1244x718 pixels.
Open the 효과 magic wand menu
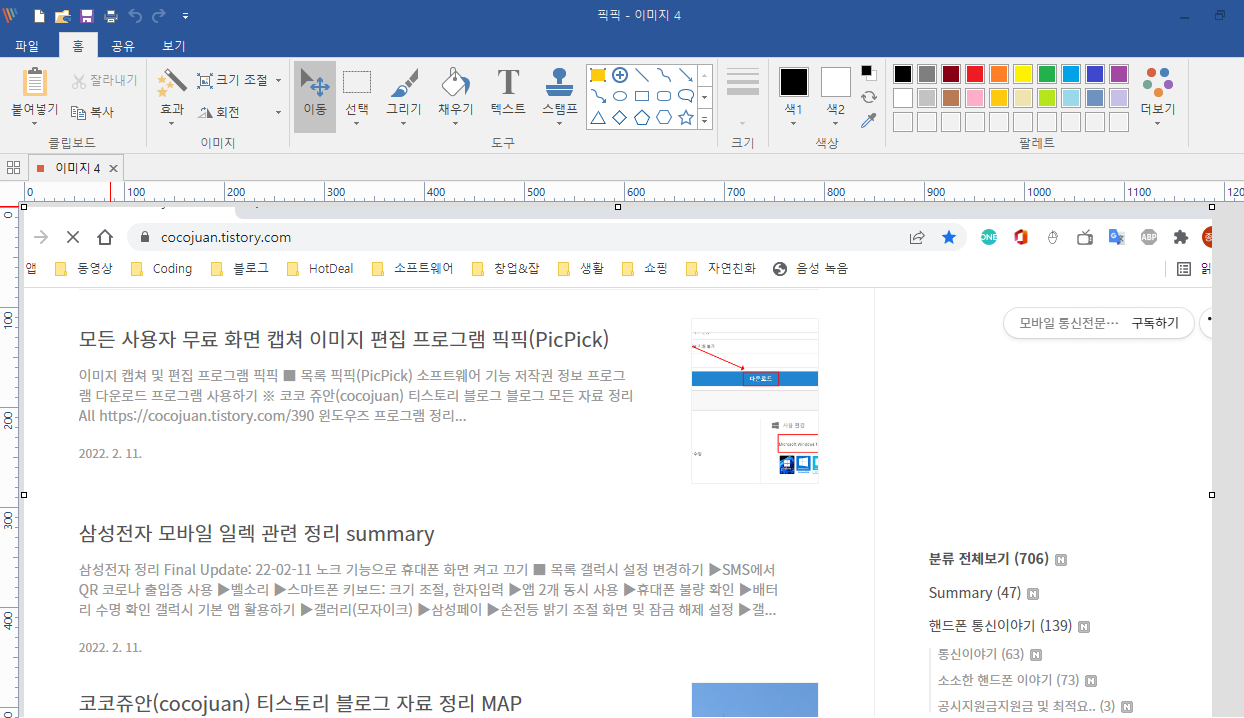coord(171,96)
